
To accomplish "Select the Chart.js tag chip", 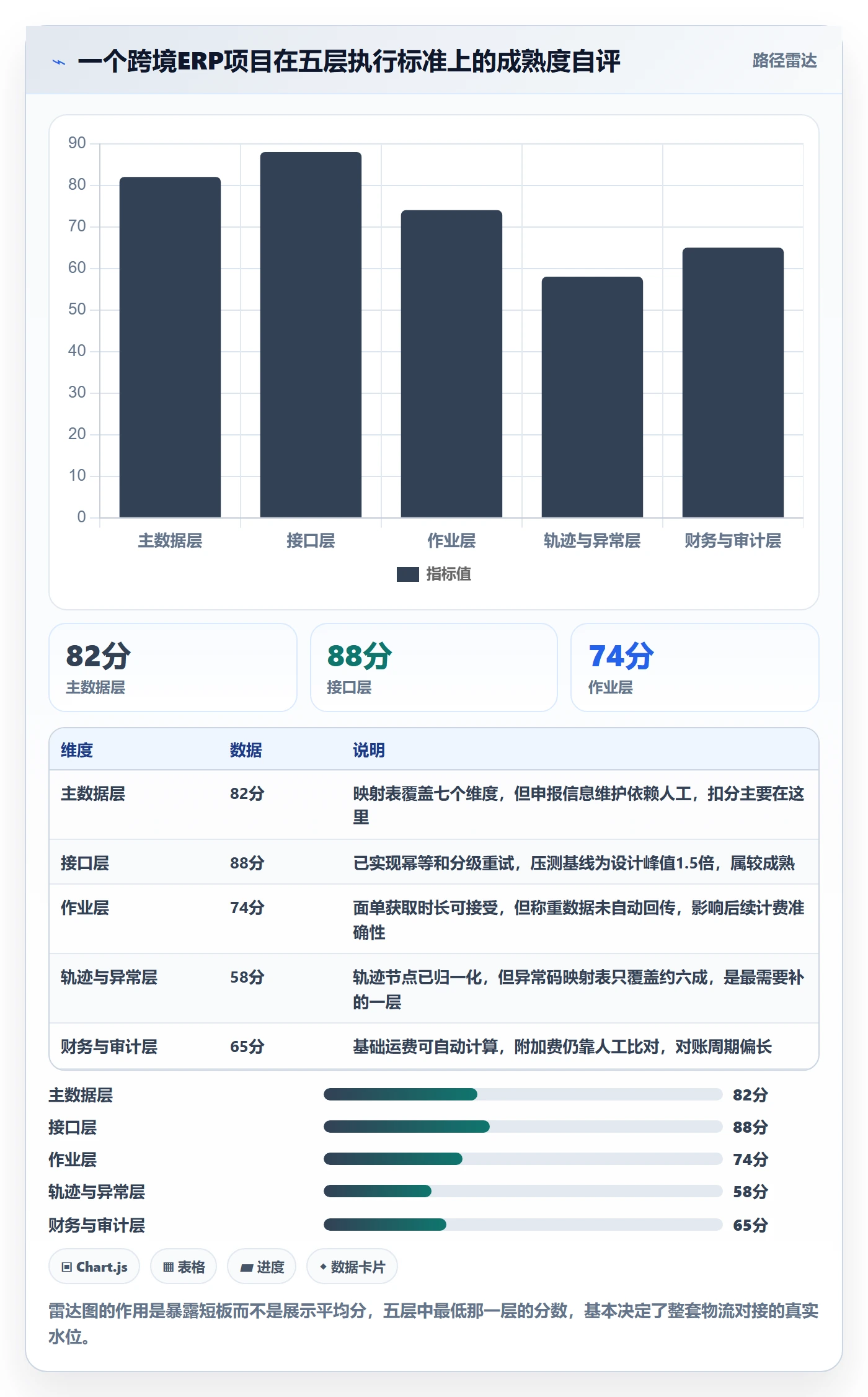I will (x=94, y=1267).
